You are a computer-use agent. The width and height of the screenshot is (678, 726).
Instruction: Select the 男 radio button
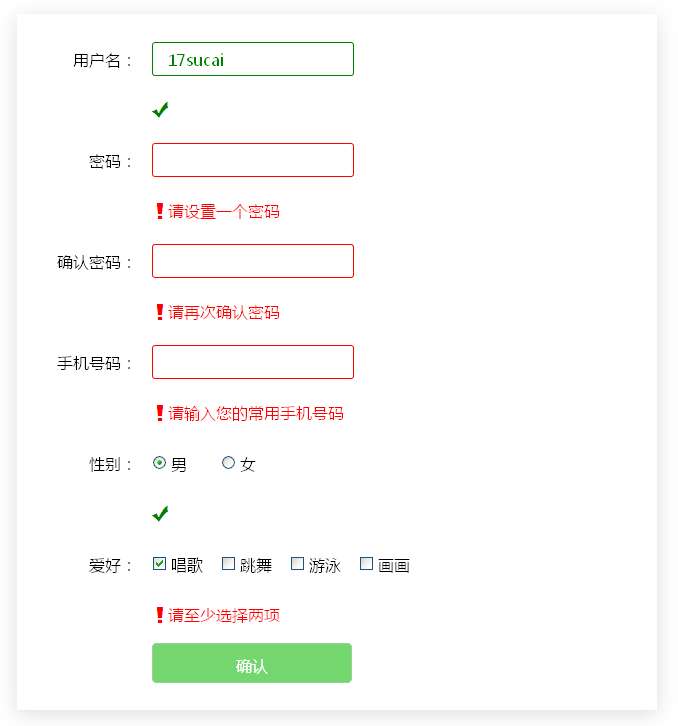pos(159,463)
